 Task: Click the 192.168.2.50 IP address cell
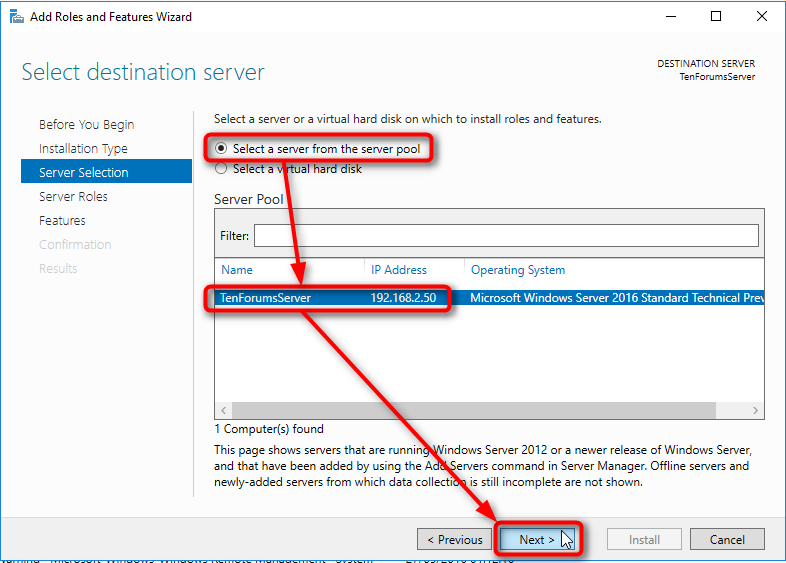404,298
